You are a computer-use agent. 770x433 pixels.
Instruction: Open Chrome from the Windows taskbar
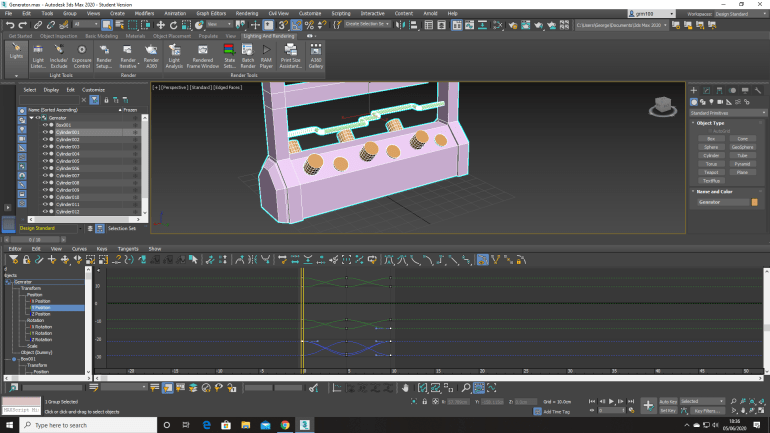[285, 425]
